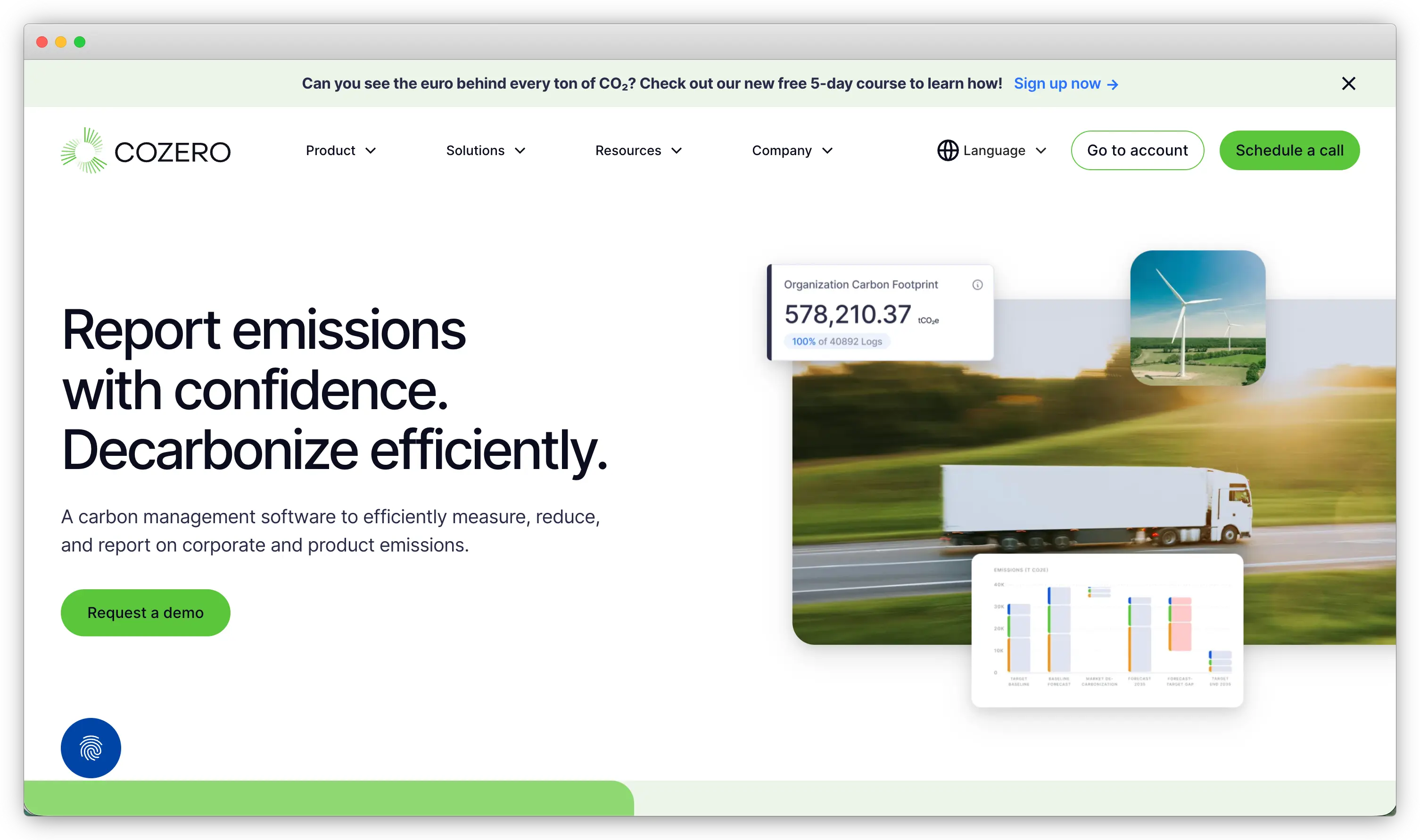Viewport: 1420px width, 840px height.
Task: Open the Company menu item
Action: (x=781, y=150)
